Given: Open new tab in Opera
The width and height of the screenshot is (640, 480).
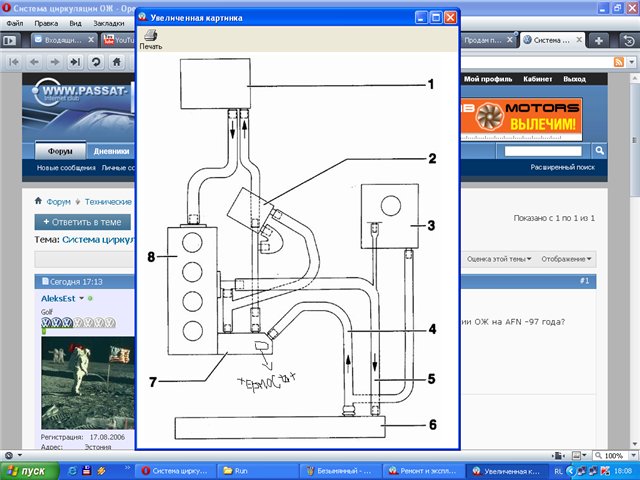Looking at the screenshot, I should pos(599,40).
